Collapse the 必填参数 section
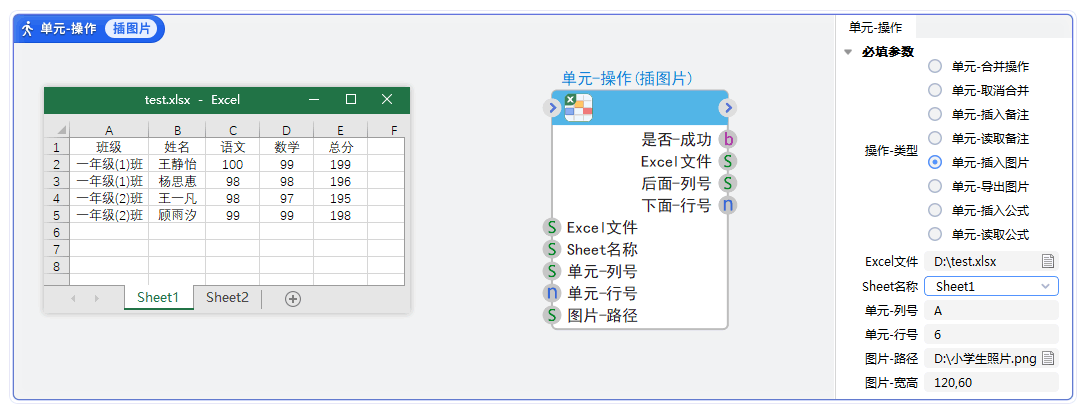Screen dimensions: 1087x412 coord(848,52)
